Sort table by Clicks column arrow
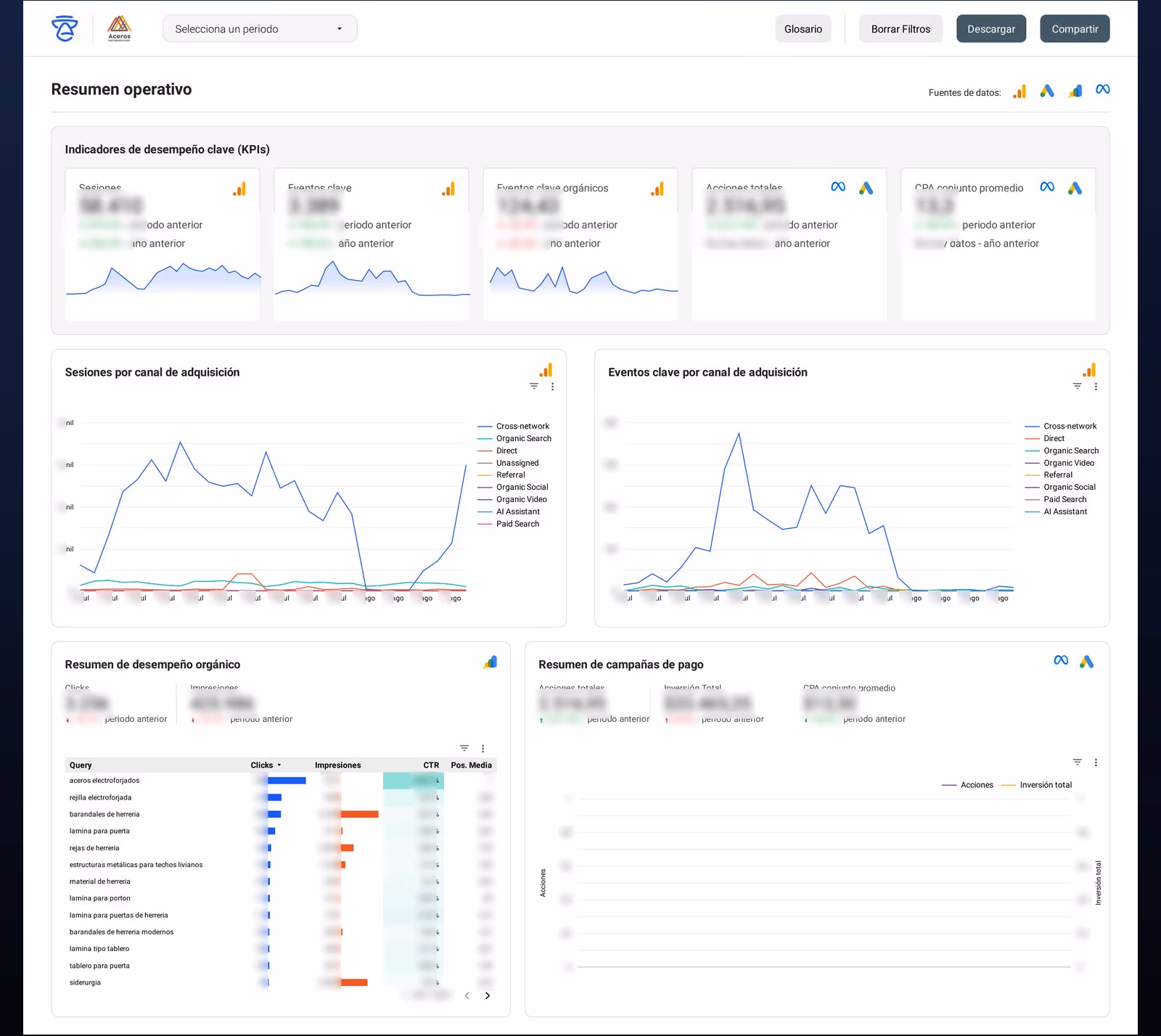The image size is (1161, 1036). (x=279, y=765)
